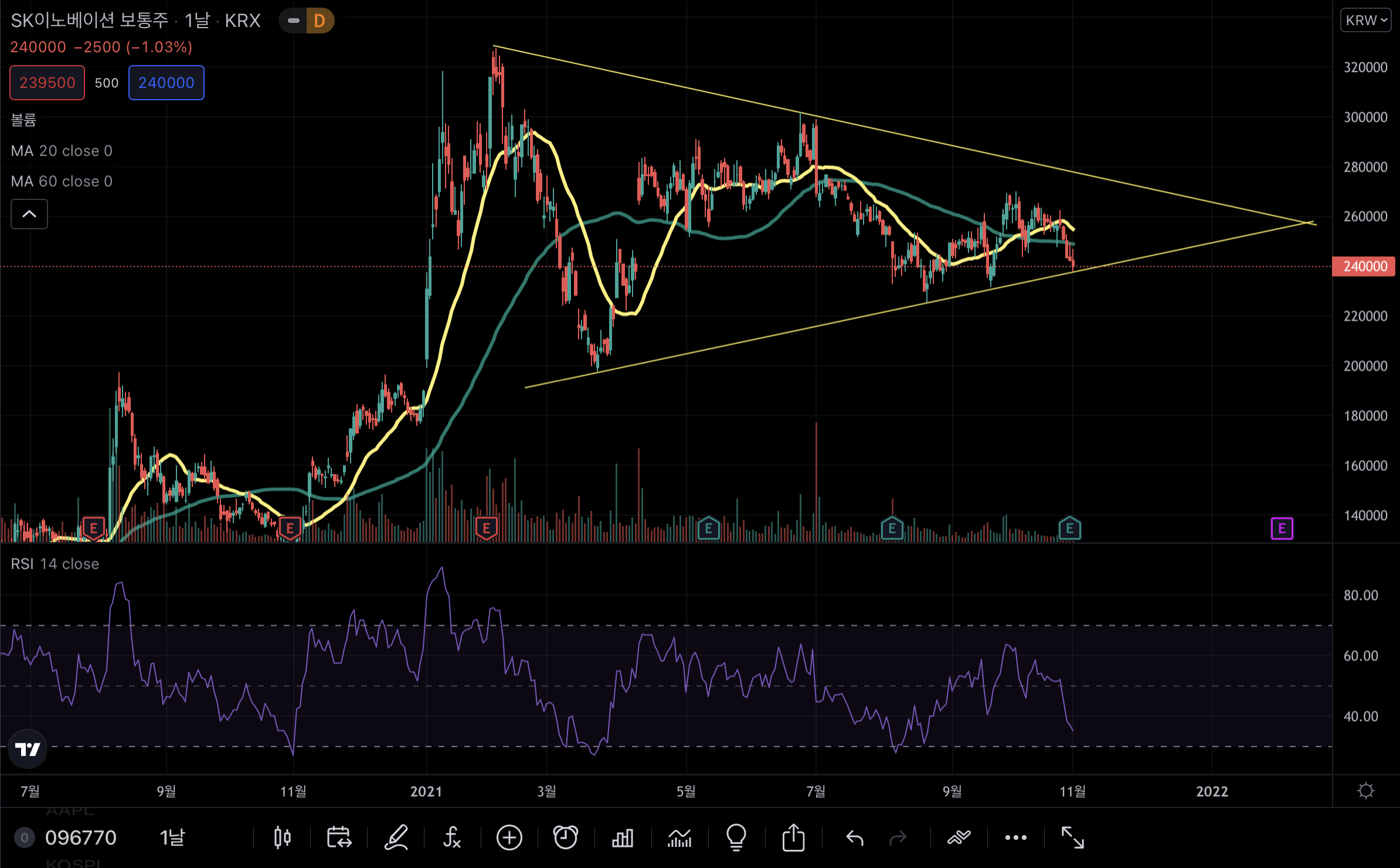Click the blue 240000 buy price button
This screenshot has width=1400, height=868.
tap(166, 83)
